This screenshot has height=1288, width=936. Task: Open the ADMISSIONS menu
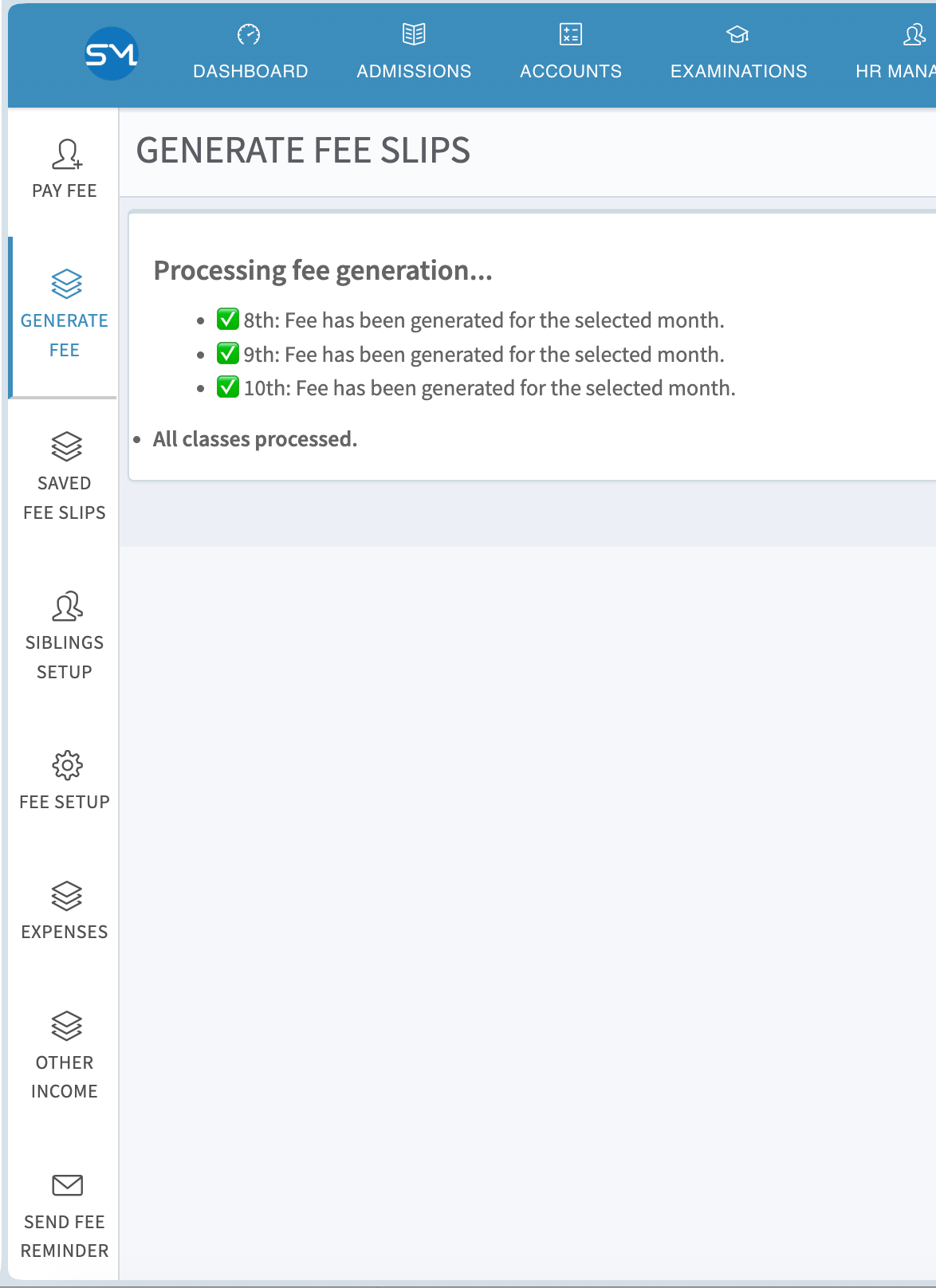[414, 71]
